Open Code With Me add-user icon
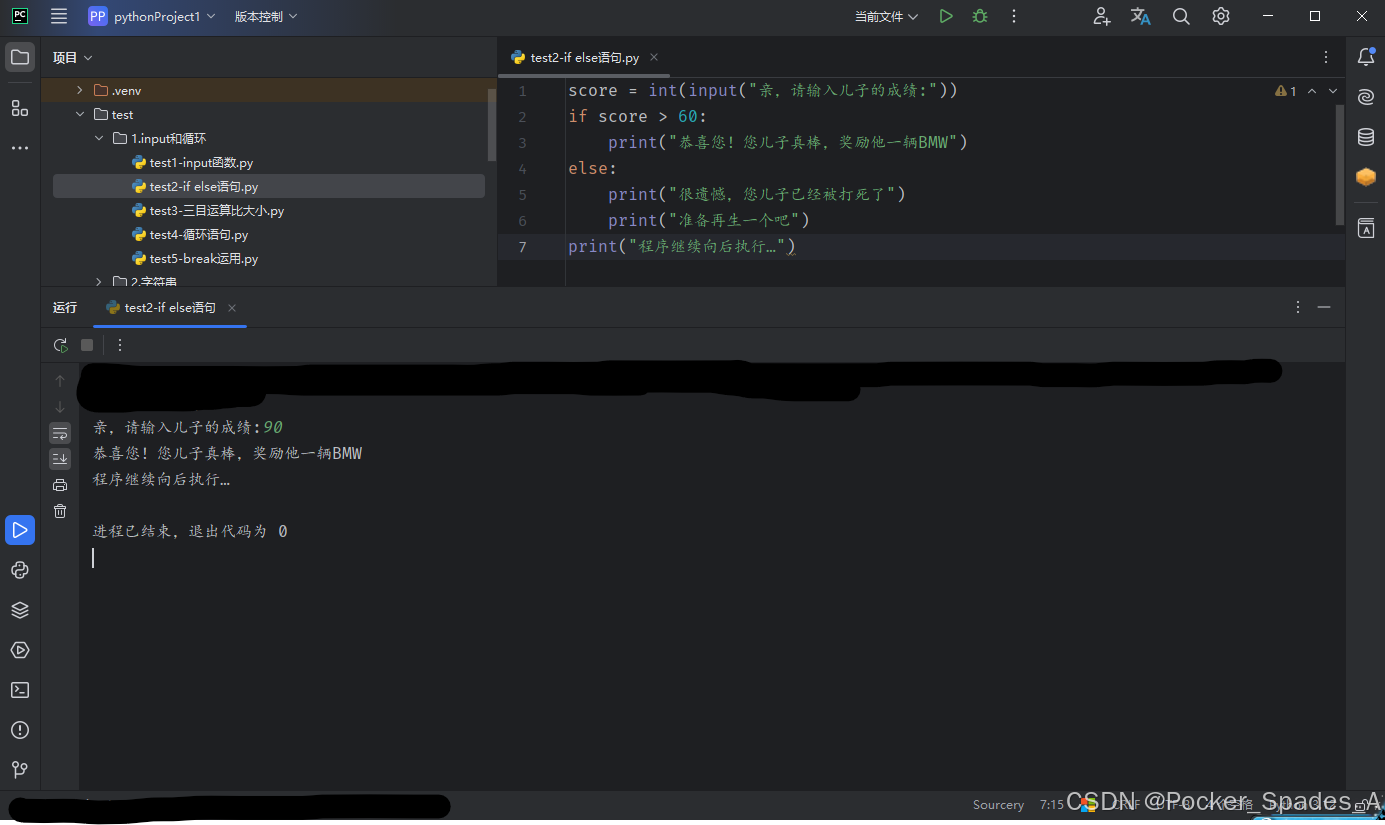 [x=1101, y=16]
